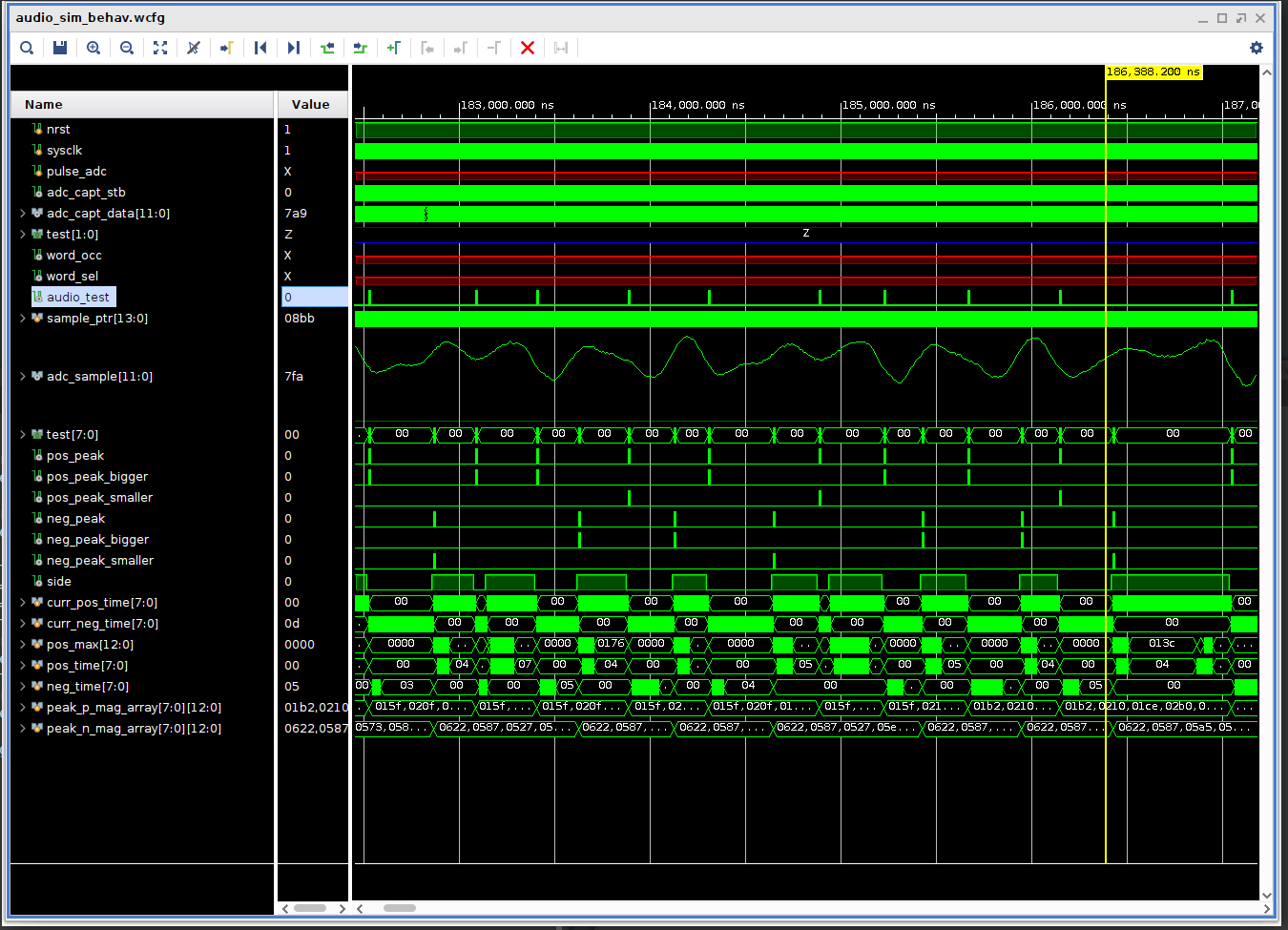Jump to the next signal transition
This screenshot has height=930, width=1288.
[x=293, y=48]
